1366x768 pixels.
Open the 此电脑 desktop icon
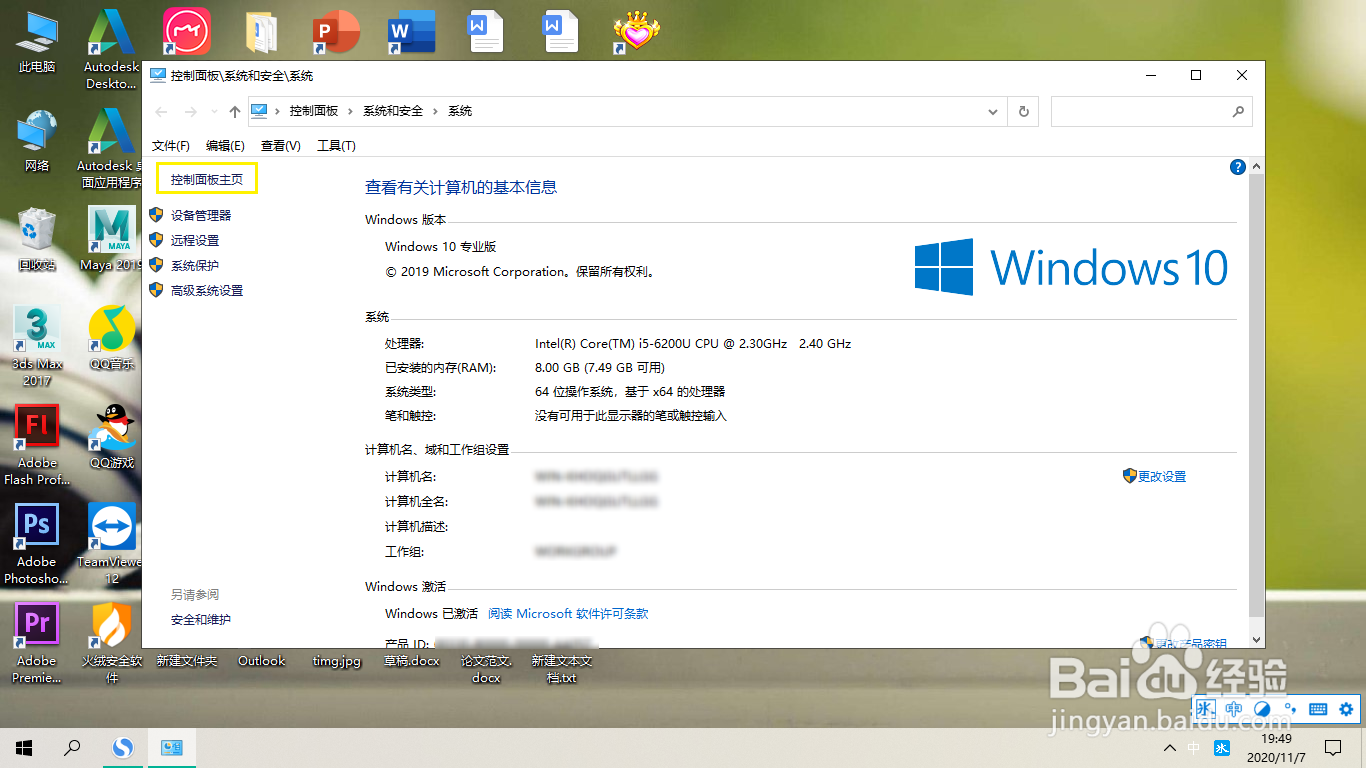(37, 42)
